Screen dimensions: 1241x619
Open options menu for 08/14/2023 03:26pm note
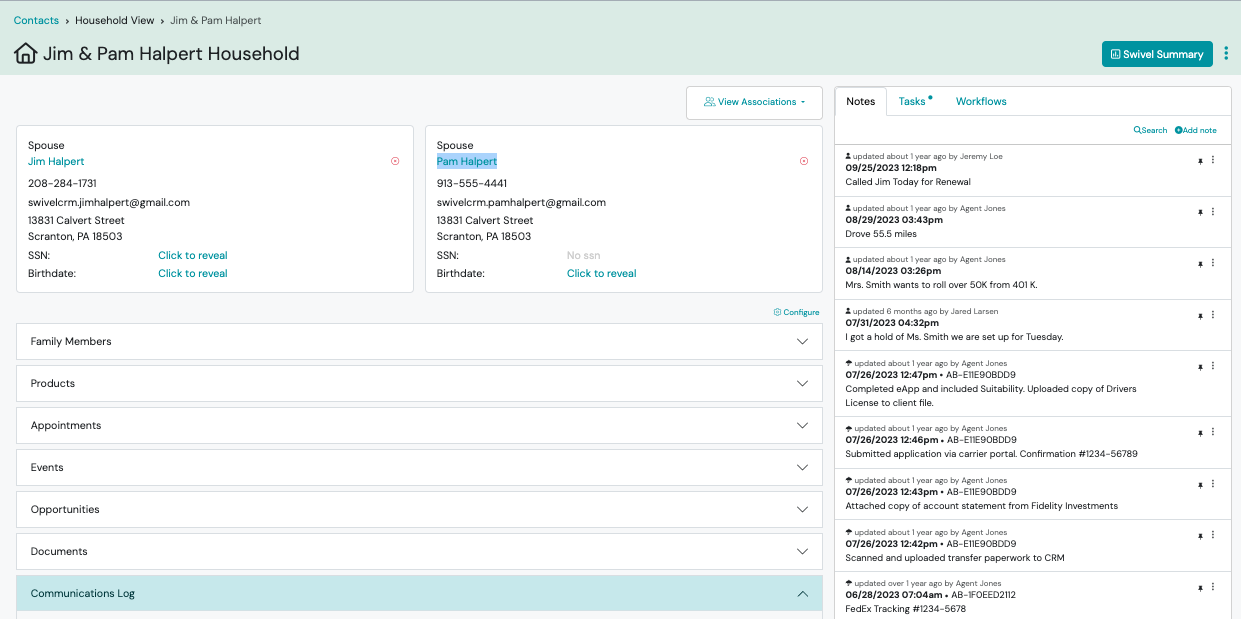click(1213, 263)
